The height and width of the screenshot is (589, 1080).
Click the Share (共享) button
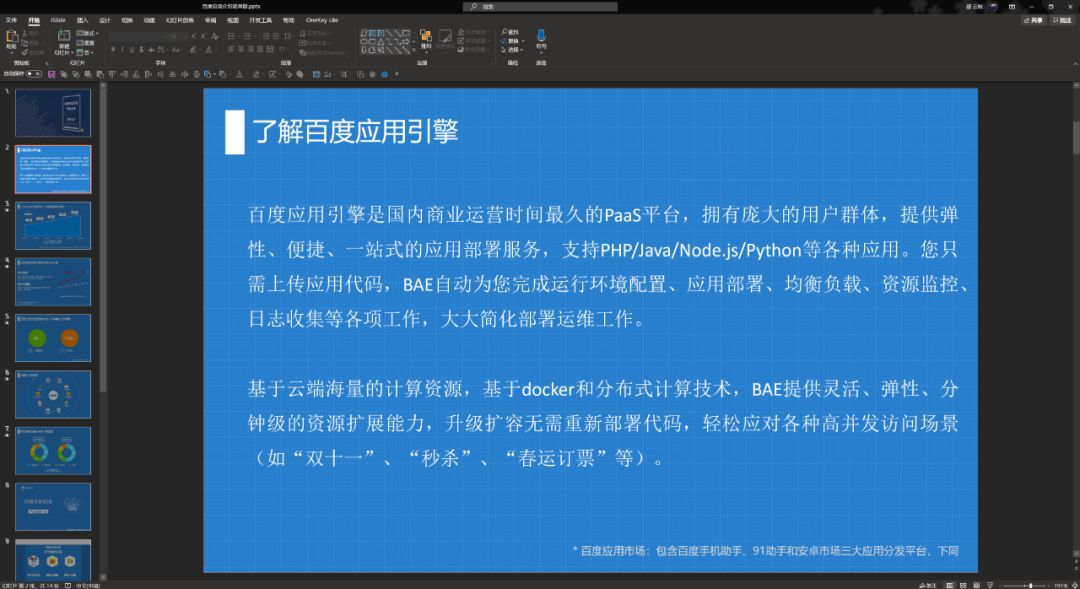click(1033, 21)
